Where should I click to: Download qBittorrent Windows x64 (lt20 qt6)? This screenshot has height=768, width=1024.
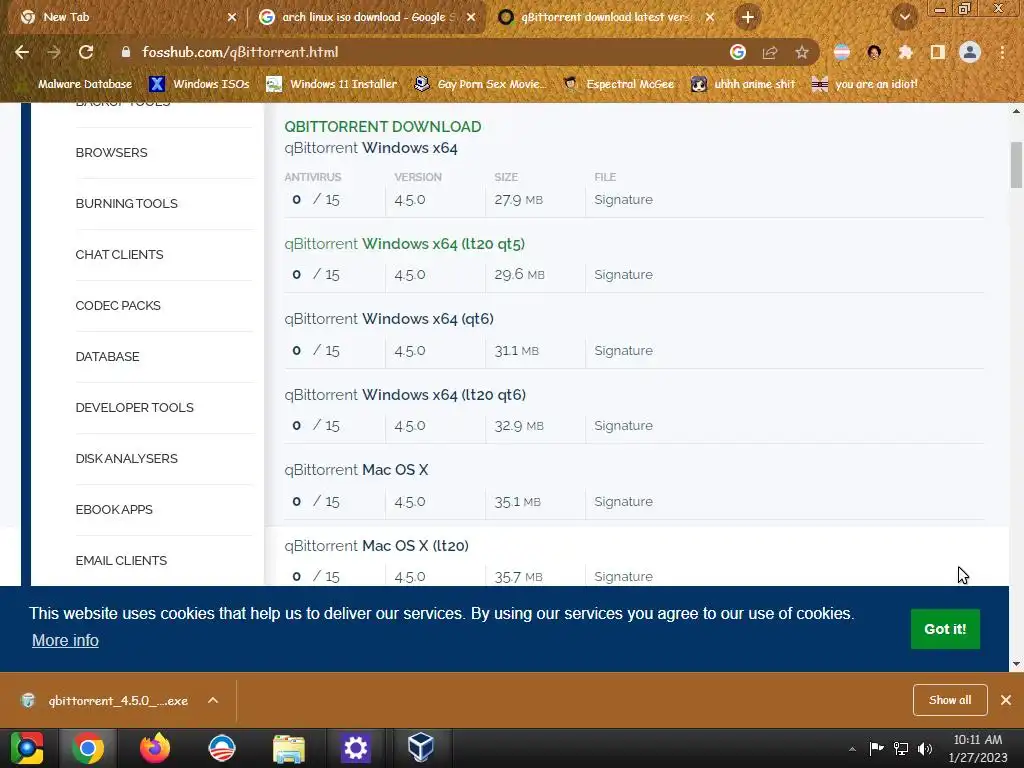[405, 395]
